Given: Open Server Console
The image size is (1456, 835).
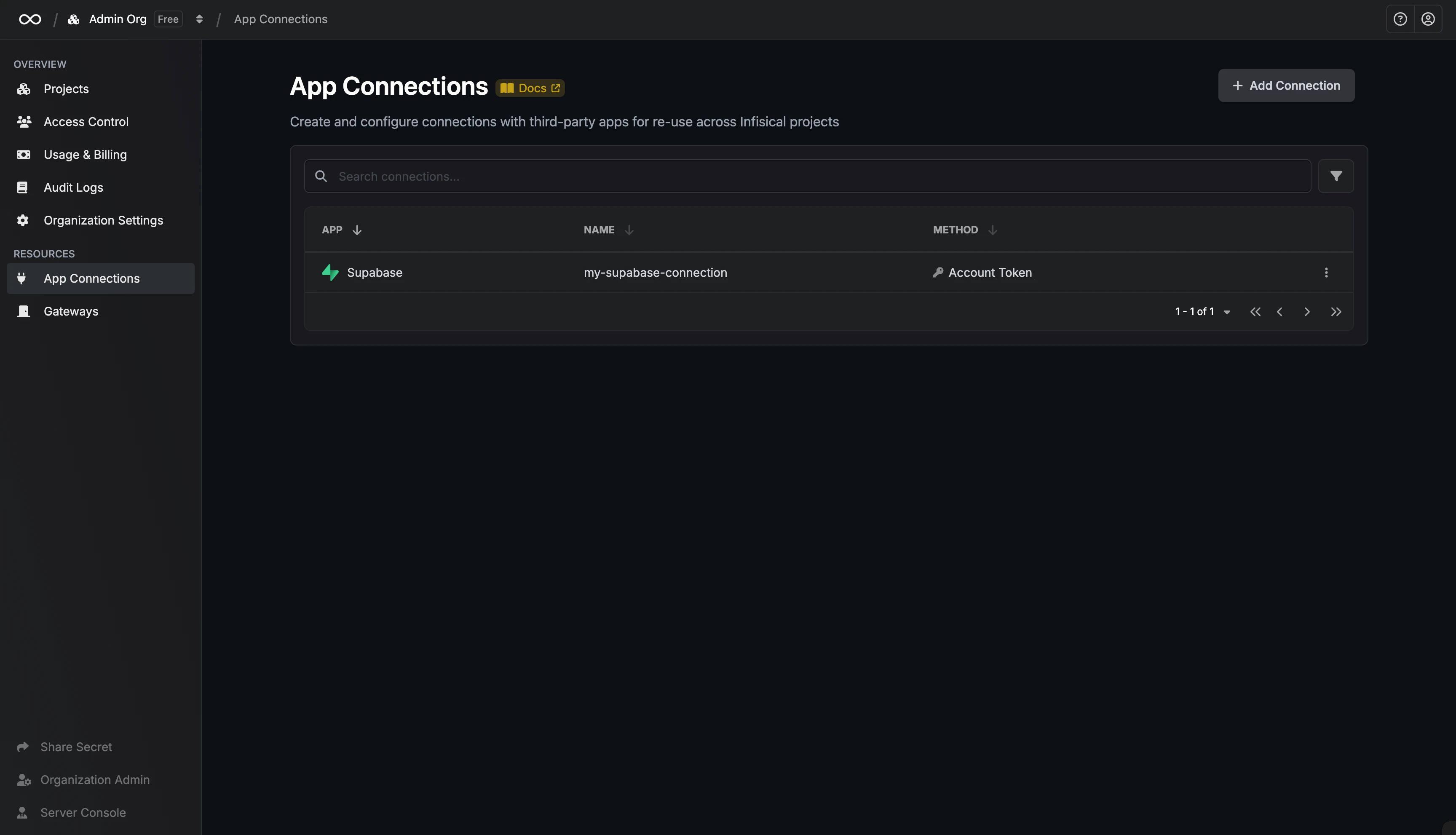Looking at the screenshot, I should click(71, 813).
